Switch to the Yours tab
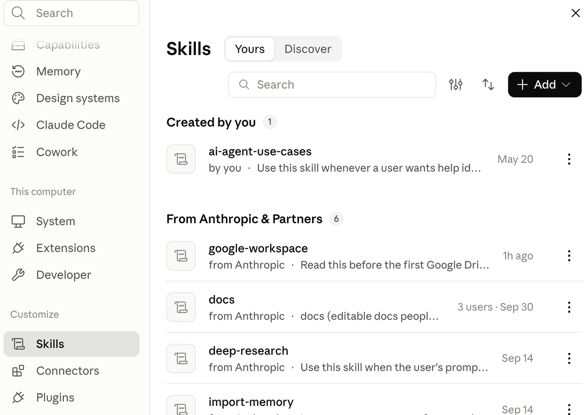Image resolution: width=585 pixels, height=415 pixels. point(250,49)
